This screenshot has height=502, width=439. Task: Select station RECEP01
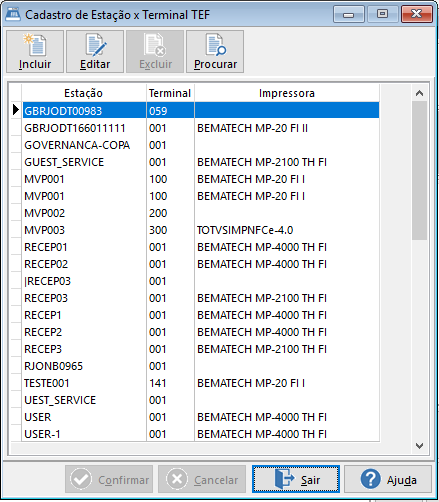click(x=84, y=247)
